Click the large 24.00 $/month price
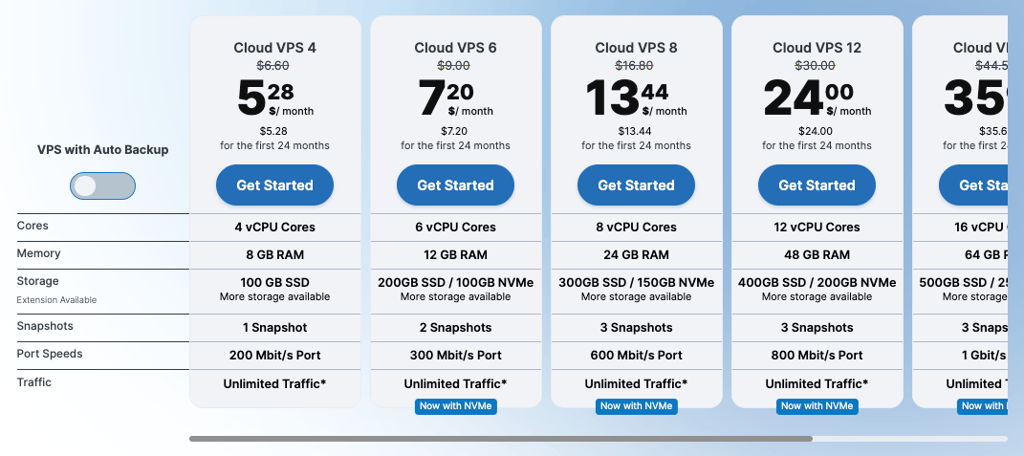The width and height of the screenshot is (1024, 456). click(x=816, y=99)
